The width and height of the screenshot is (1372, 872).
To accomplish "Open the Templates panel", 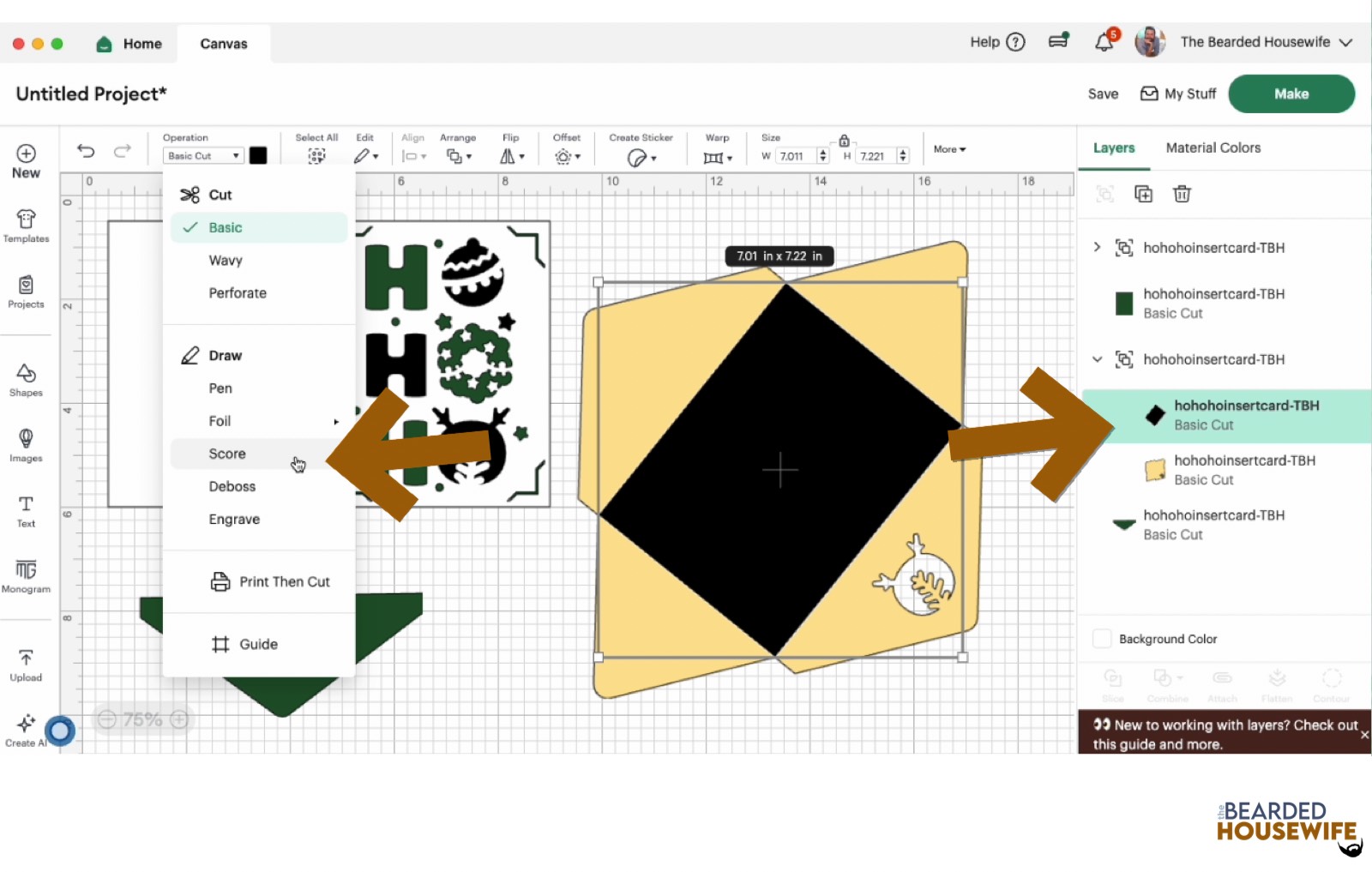I will point(26,226).
